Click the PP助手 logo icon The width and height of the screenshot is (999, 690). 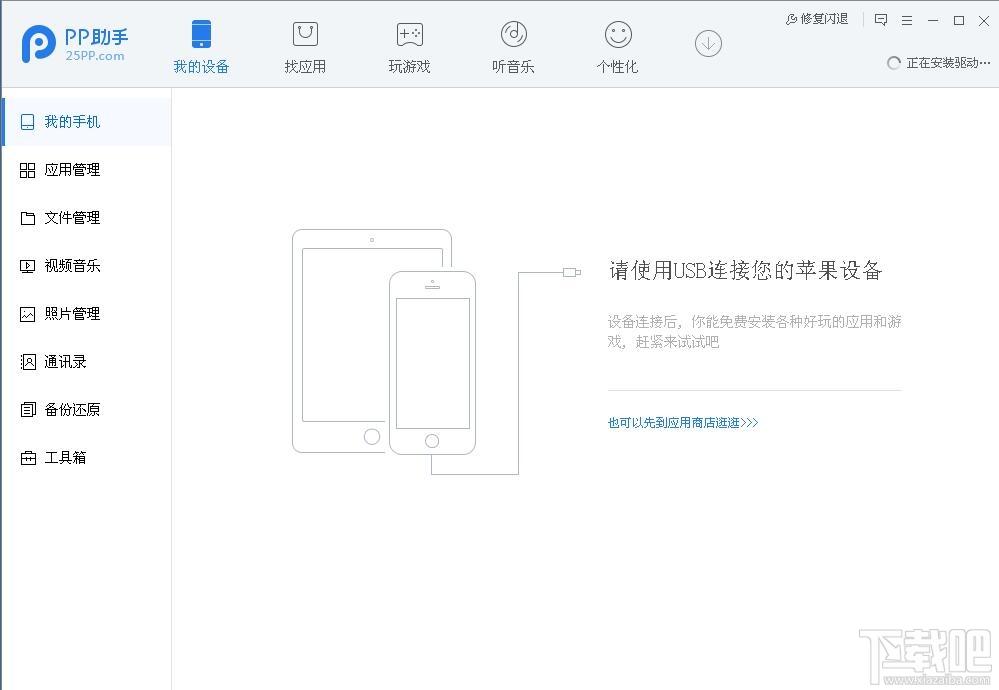pos(38,43)
